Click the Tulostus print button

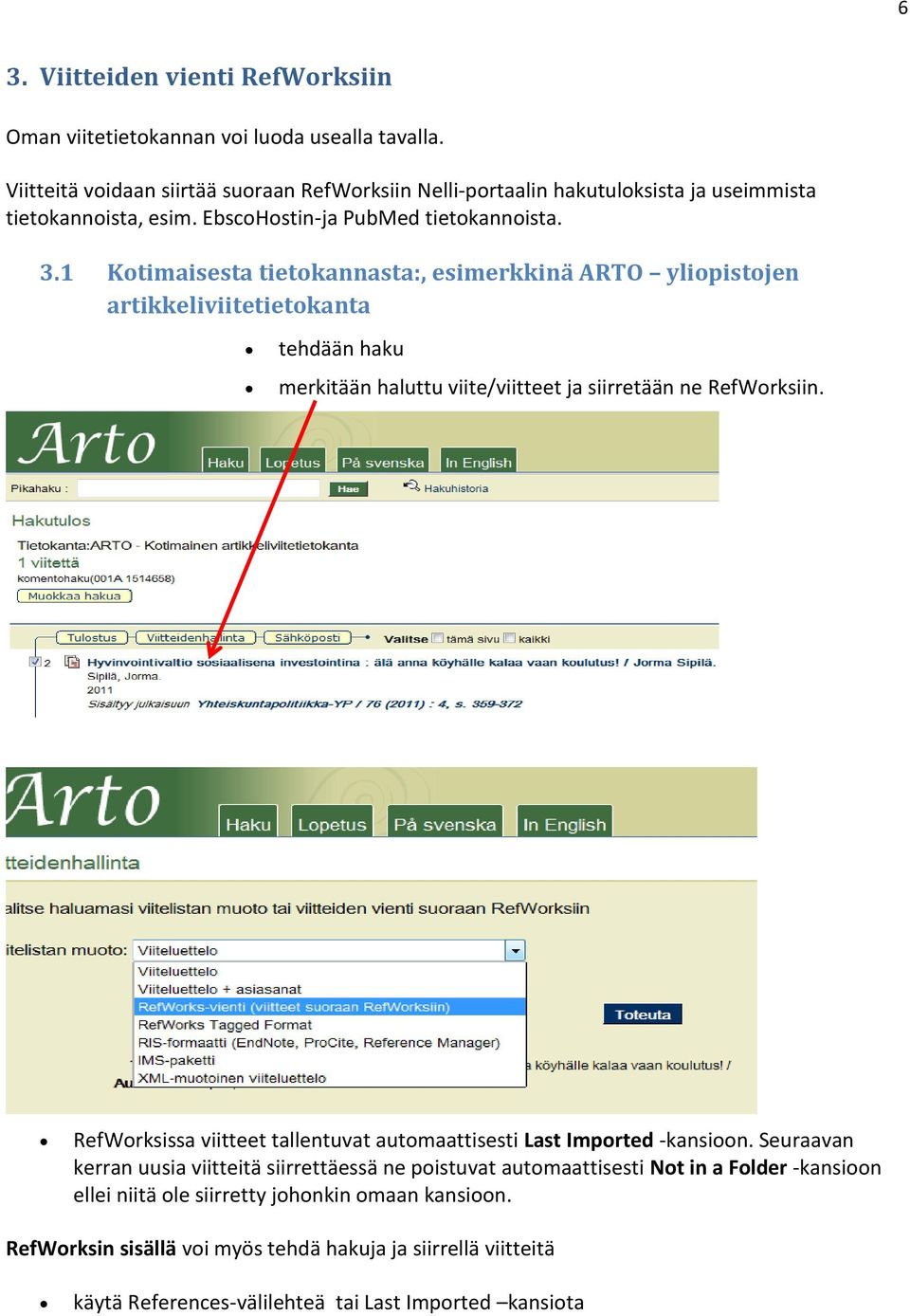92,637
